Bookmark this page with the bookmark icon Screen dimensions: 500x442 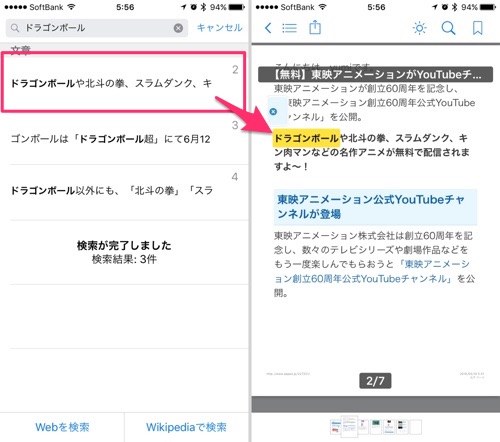[478, 28]
